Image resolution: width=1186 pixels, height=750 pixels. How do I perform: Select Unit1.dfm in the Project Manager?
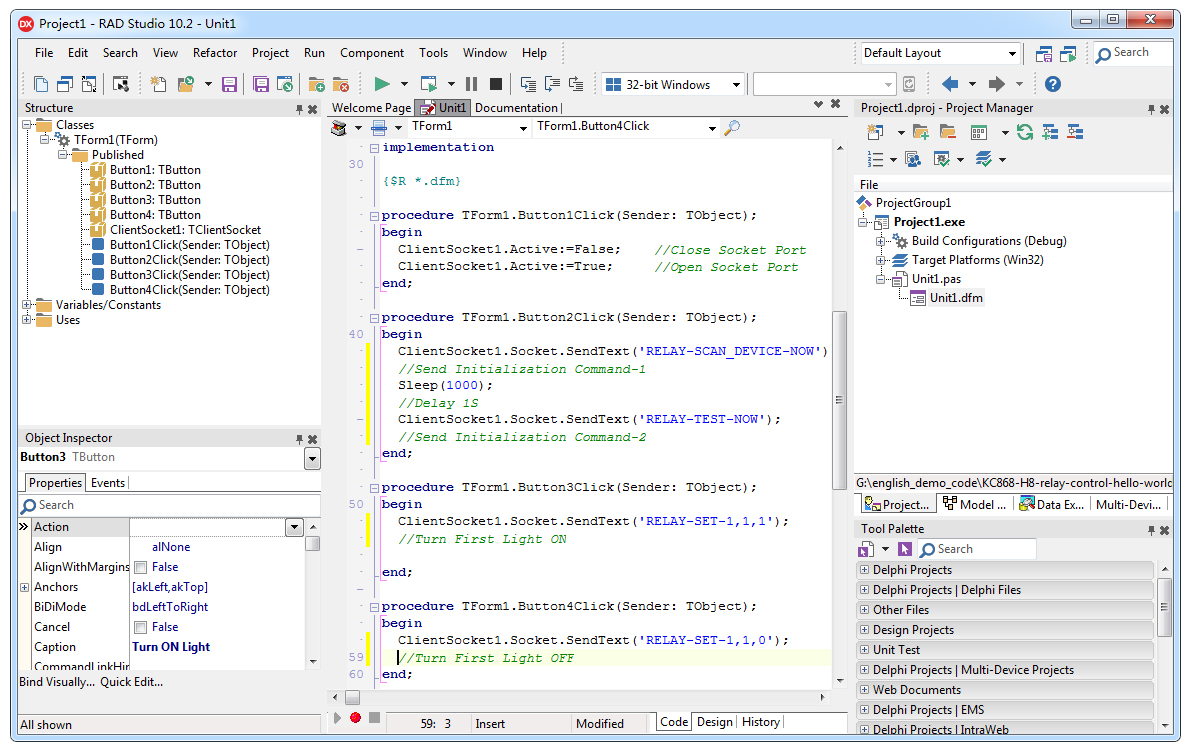[955, 298]
